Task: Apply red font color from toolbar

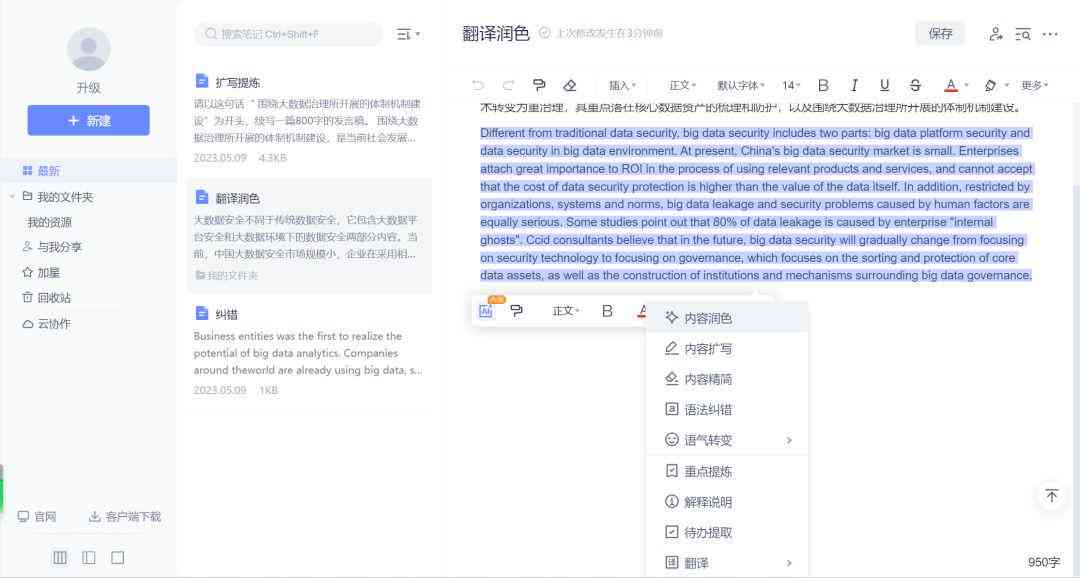Action: 951,85
